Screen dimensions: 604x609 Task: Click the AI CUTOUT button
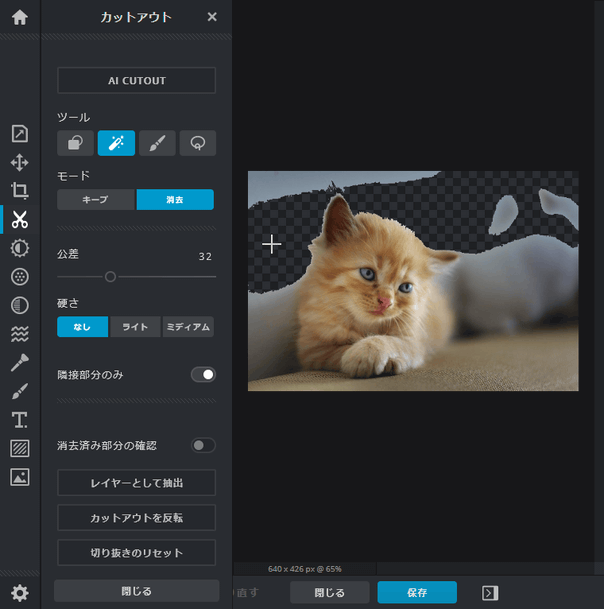136,80
